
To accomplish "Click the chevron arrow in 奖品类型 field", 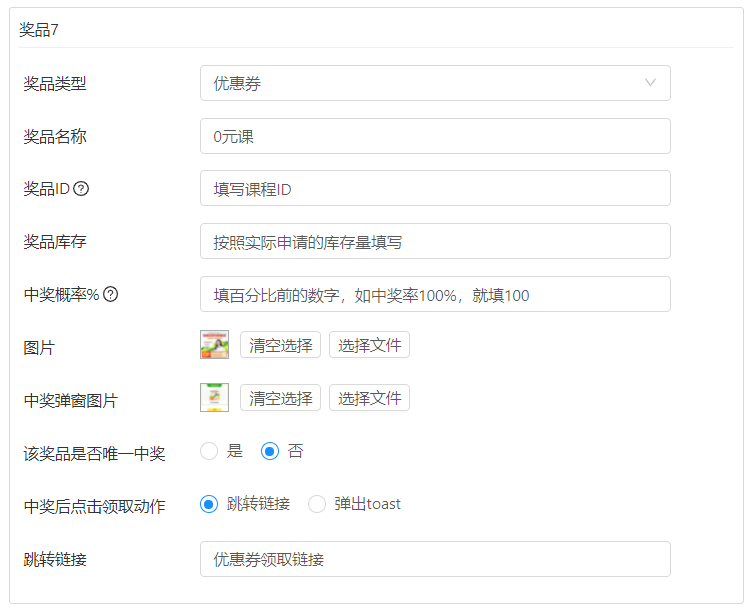I will tap(650, 84).
